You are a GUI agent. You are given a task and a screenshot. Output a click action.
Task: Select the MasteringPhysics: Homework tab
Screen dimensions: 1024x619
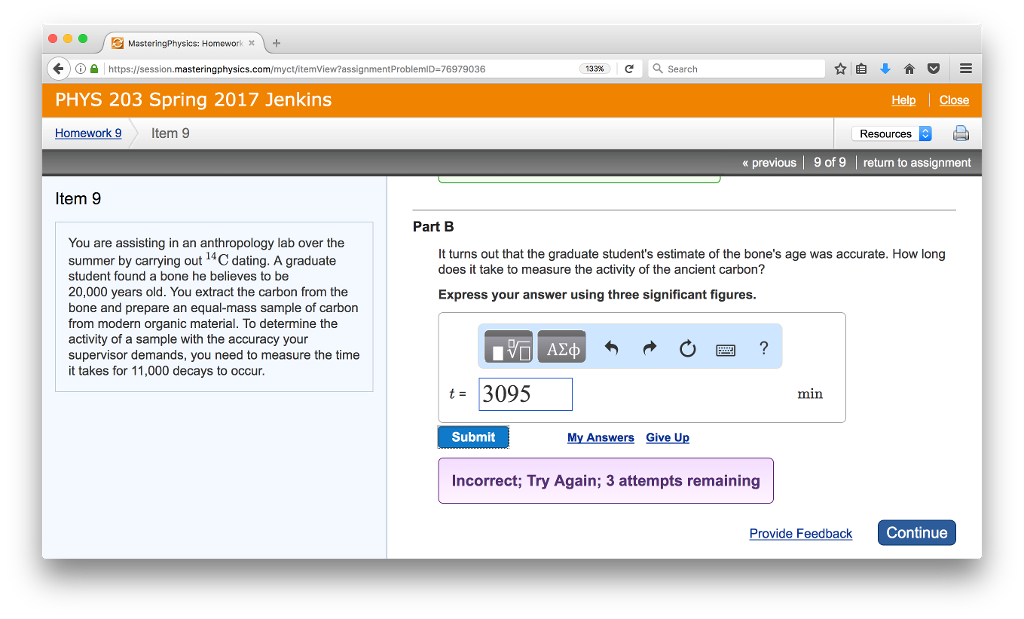tap(184, 43)
